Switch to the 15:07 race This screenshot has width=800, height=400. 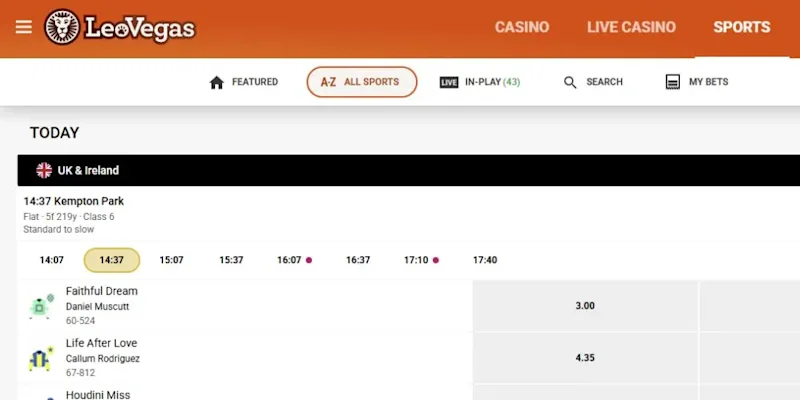coord(171,260)
